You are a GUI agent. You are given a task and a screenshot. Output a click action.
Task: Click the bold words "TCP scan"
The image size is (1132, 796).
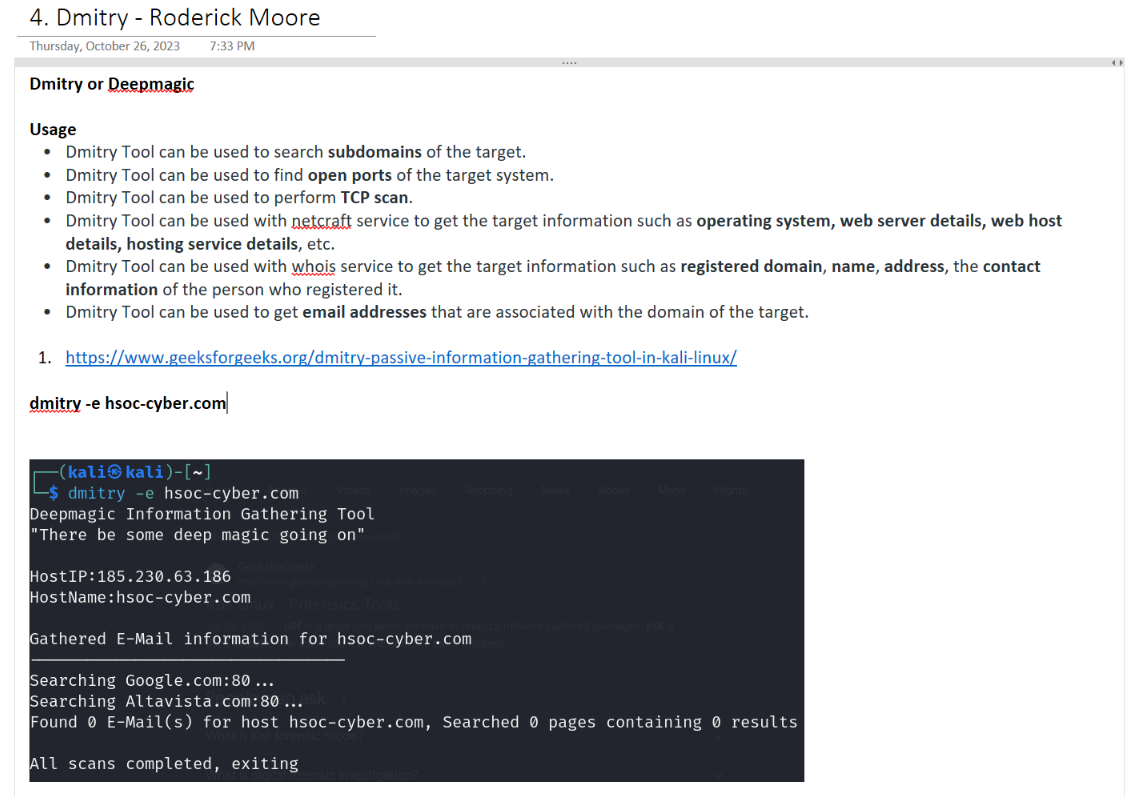[374, 198]
